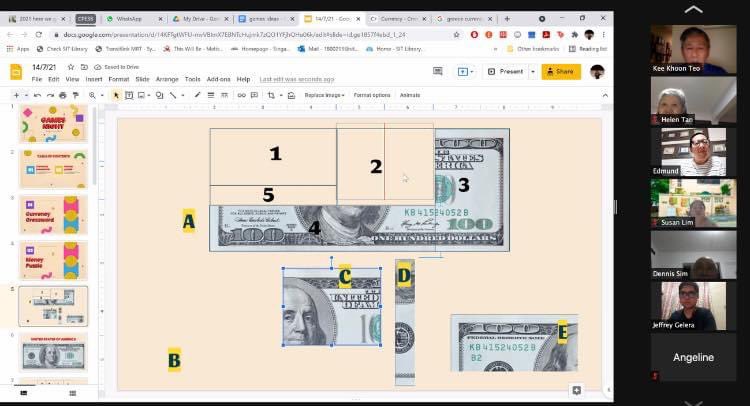Image resolution: width=750 pixels, height=406 pixels.
Task: Open the File menu
Action: click(x=37, y=79)
